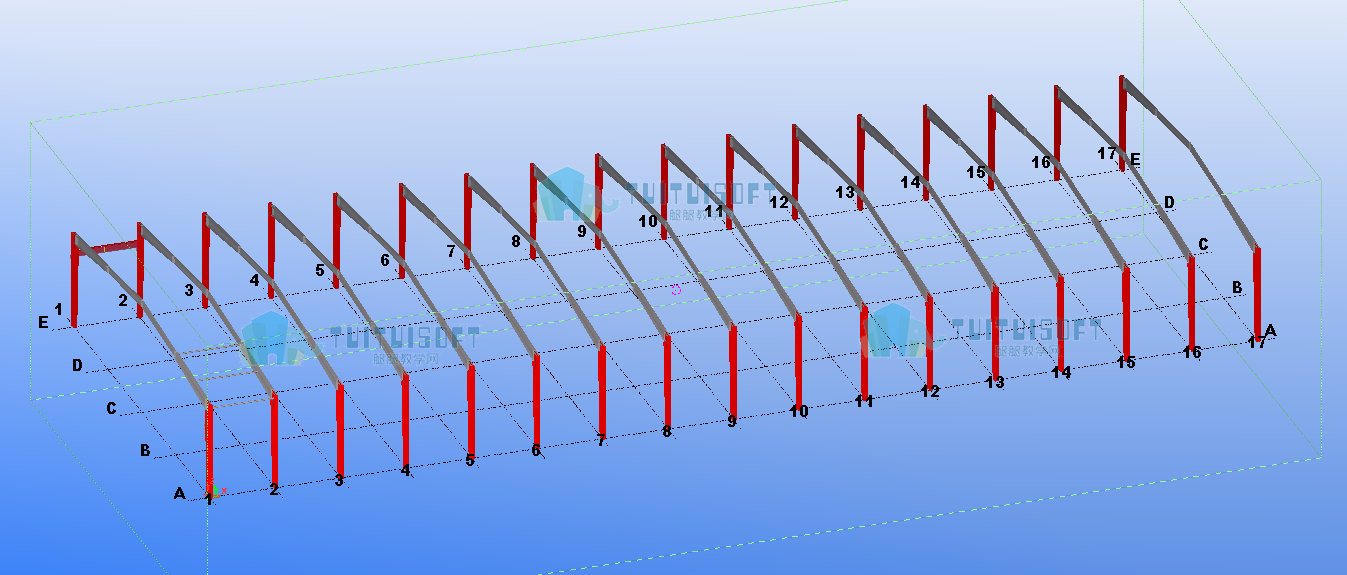Select the rear red column at grid E-1

[74, 279]
